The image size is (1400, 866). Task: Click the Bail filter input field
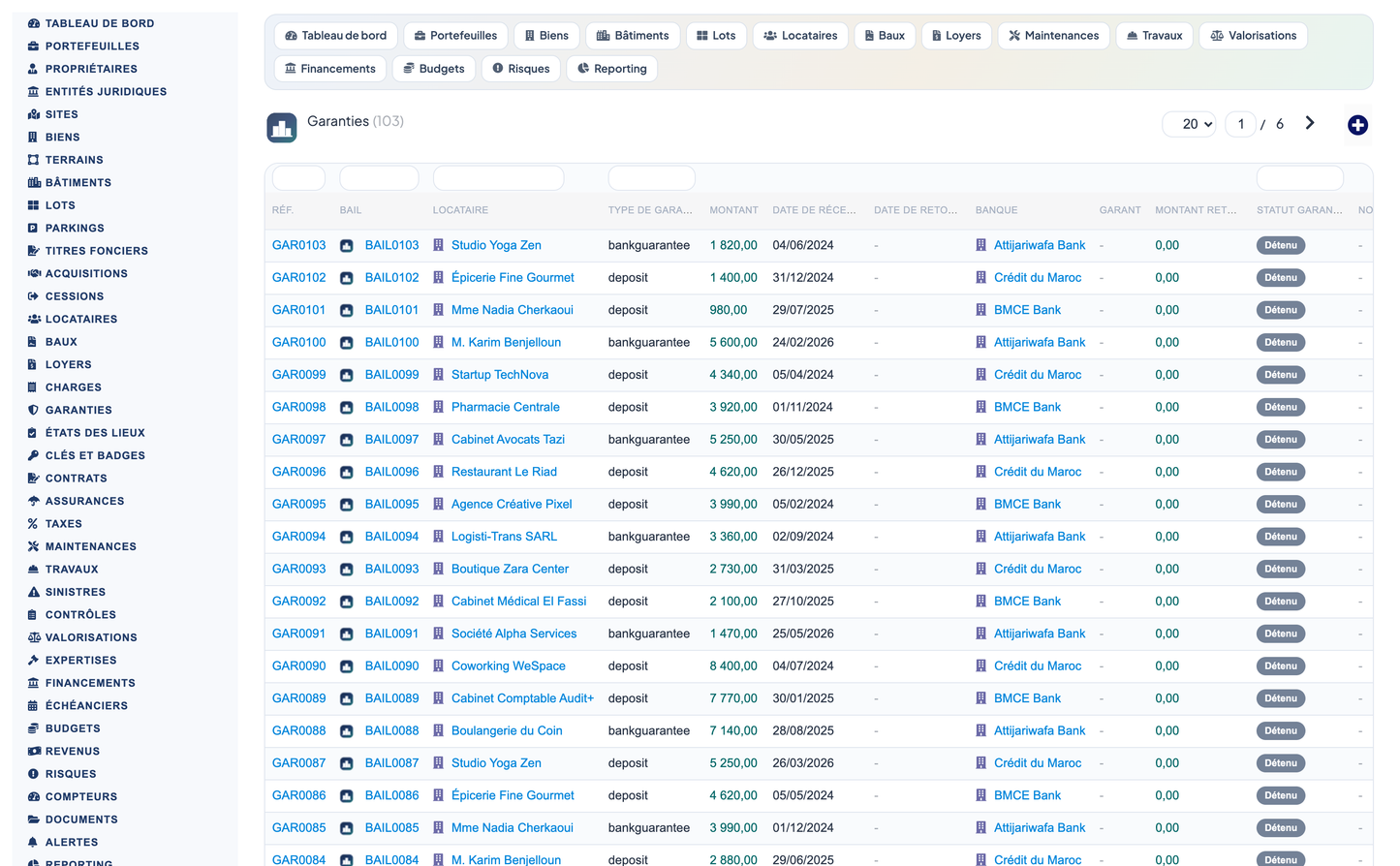pos(379,178)
